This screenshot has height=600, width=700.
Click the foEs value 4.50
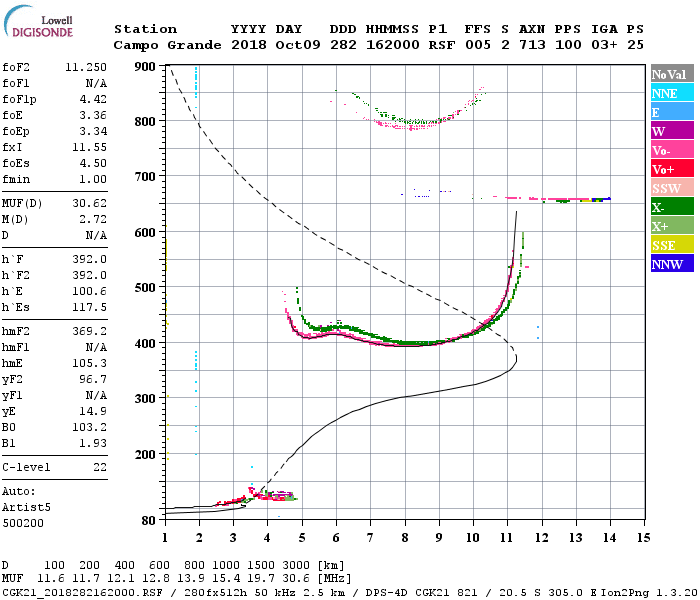point(93,163)
